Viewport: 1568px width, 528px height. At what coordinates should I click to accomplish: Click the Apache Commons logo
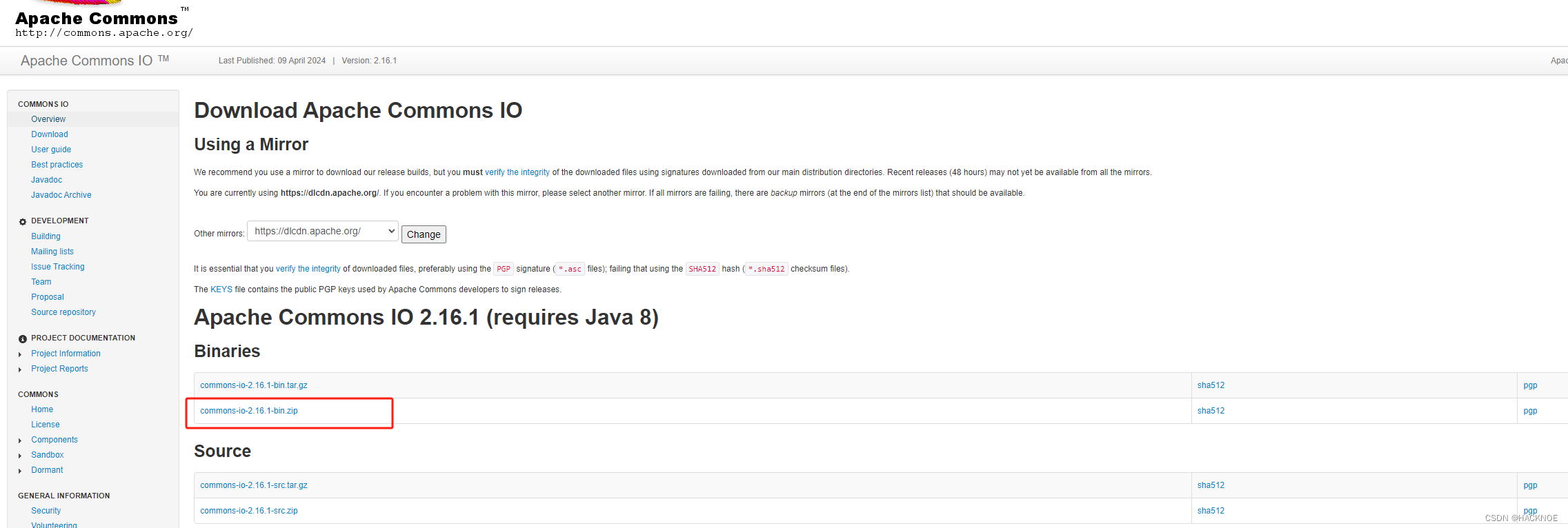pos(103,20)
